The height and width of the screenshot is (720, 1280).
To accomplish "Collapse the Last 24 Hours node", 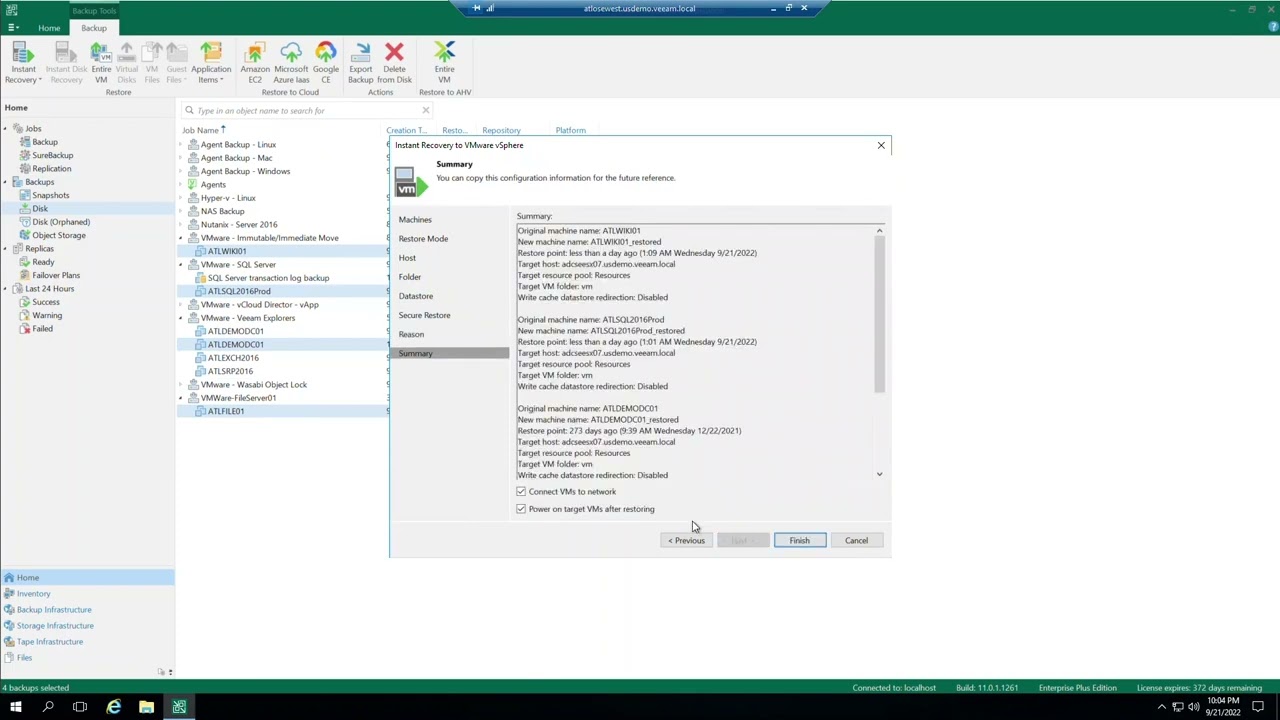I will [x=5, y=288].
